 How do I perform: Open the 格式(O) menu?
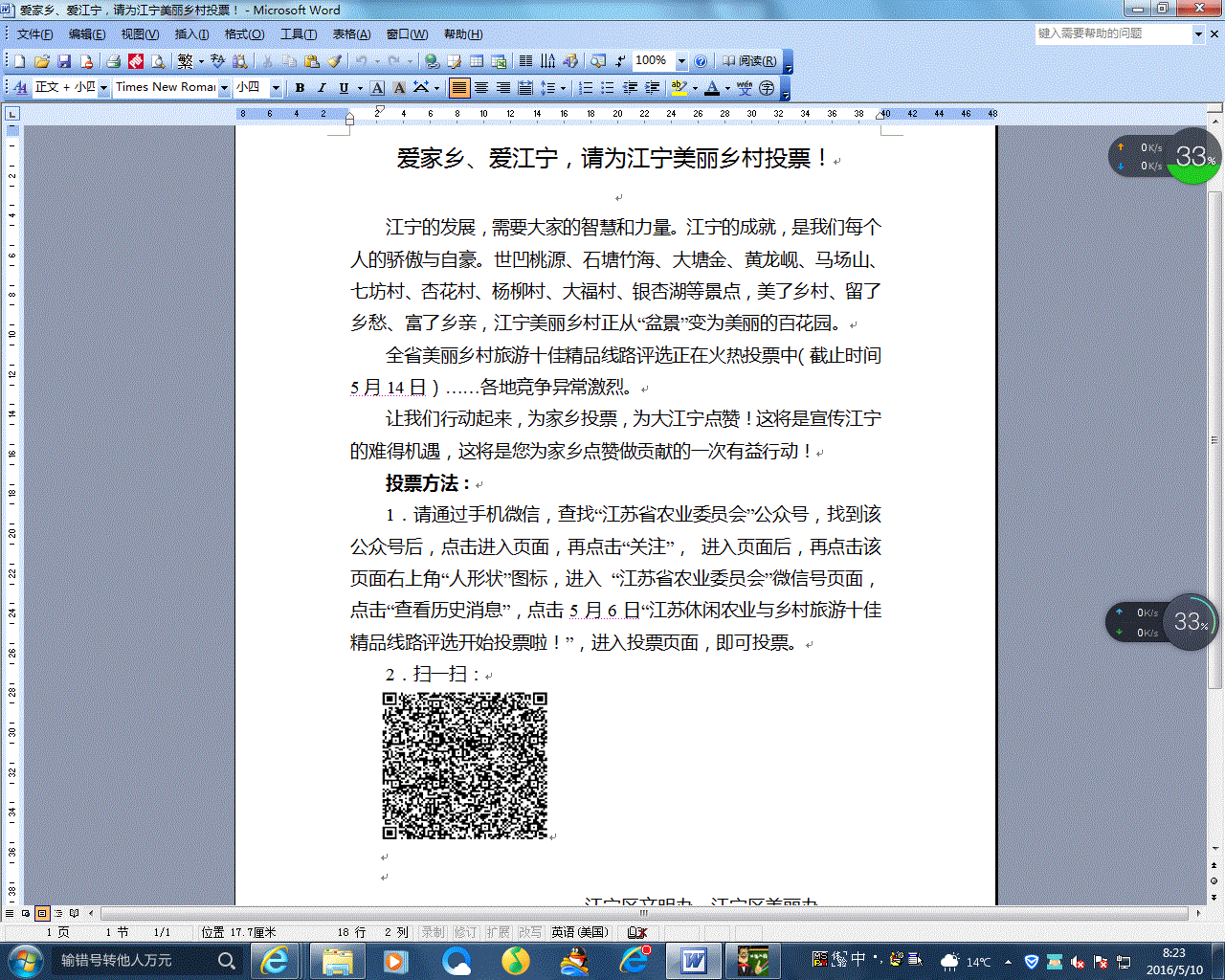244,34
